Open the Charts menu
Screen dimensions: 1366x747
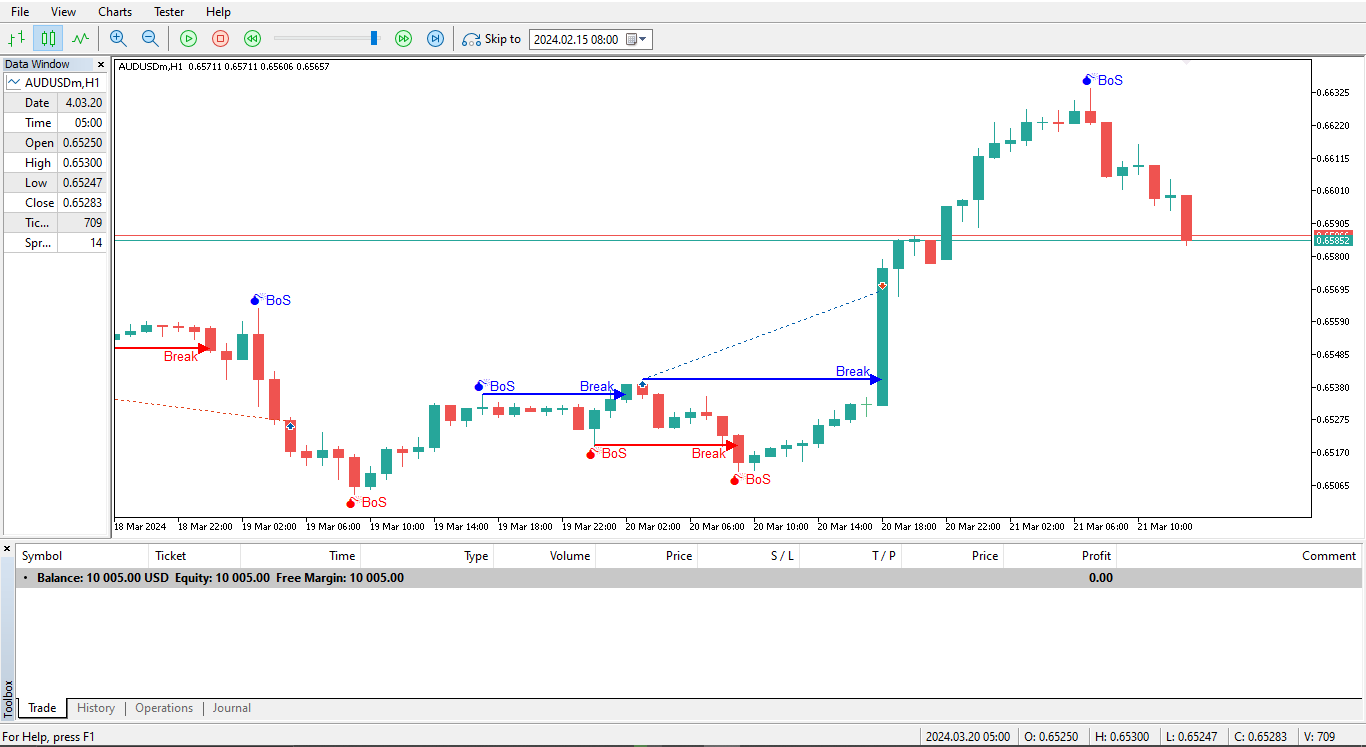[114, 11]
